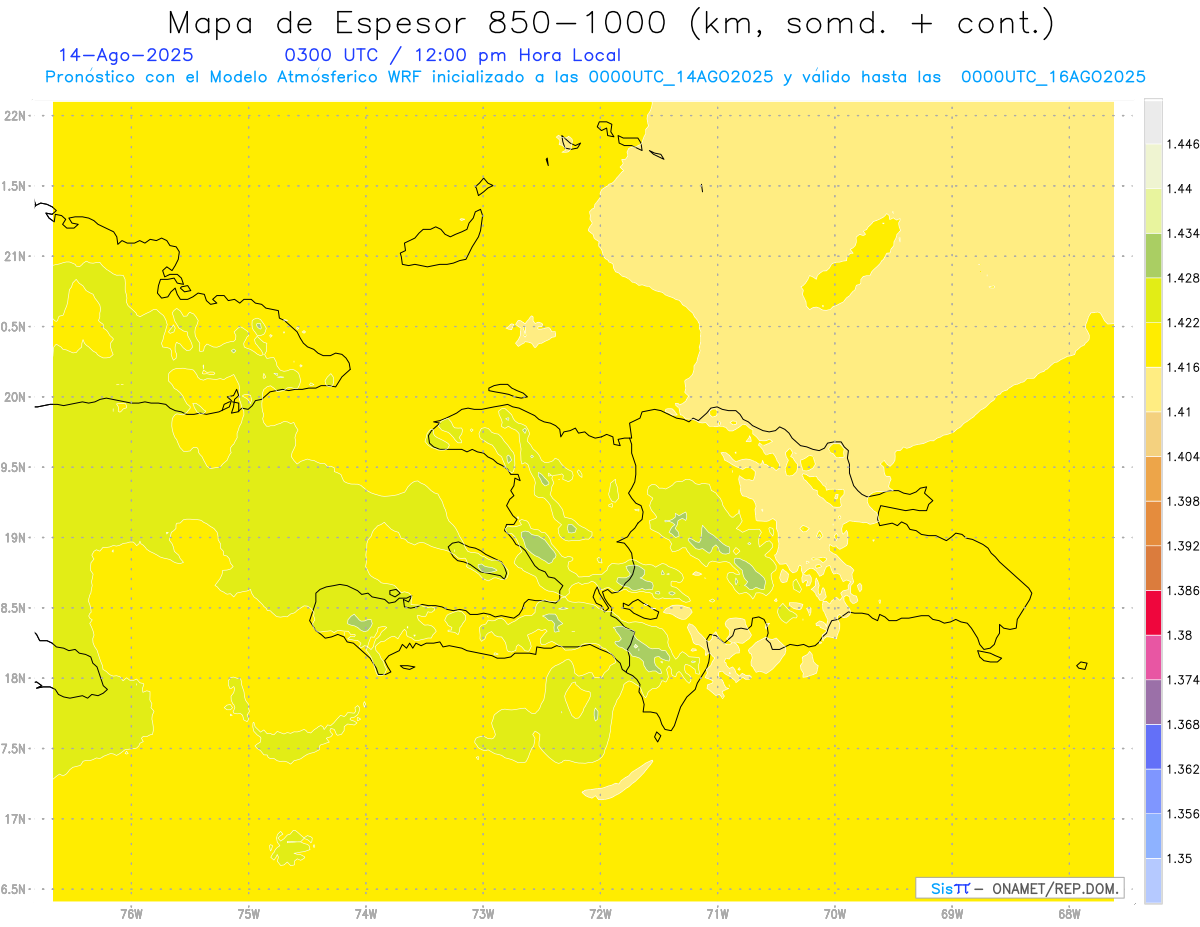Select the date text "14-Ago-2025"
The height and width of the screenshot is (927, 1200).
[x=126, y=55]
